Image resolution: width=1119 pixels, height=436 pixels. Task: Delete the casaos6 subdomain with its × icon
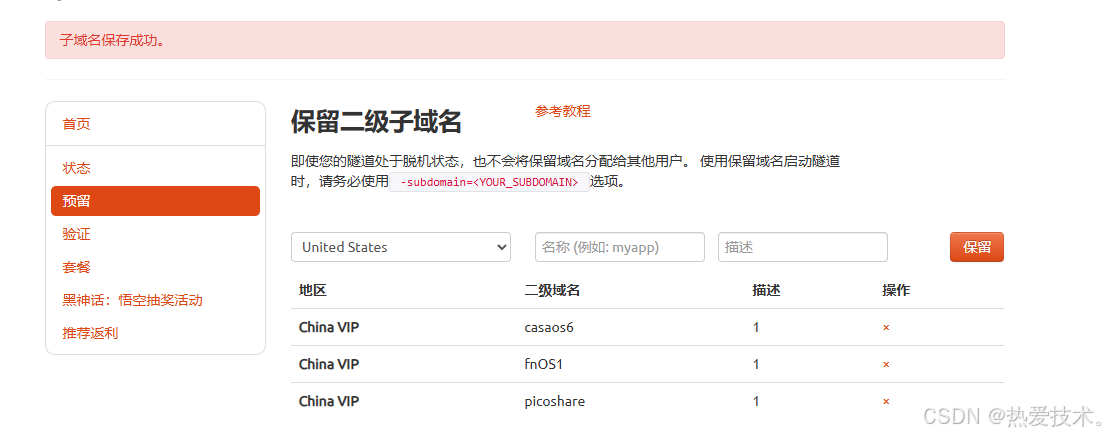(x=886, y=328)
